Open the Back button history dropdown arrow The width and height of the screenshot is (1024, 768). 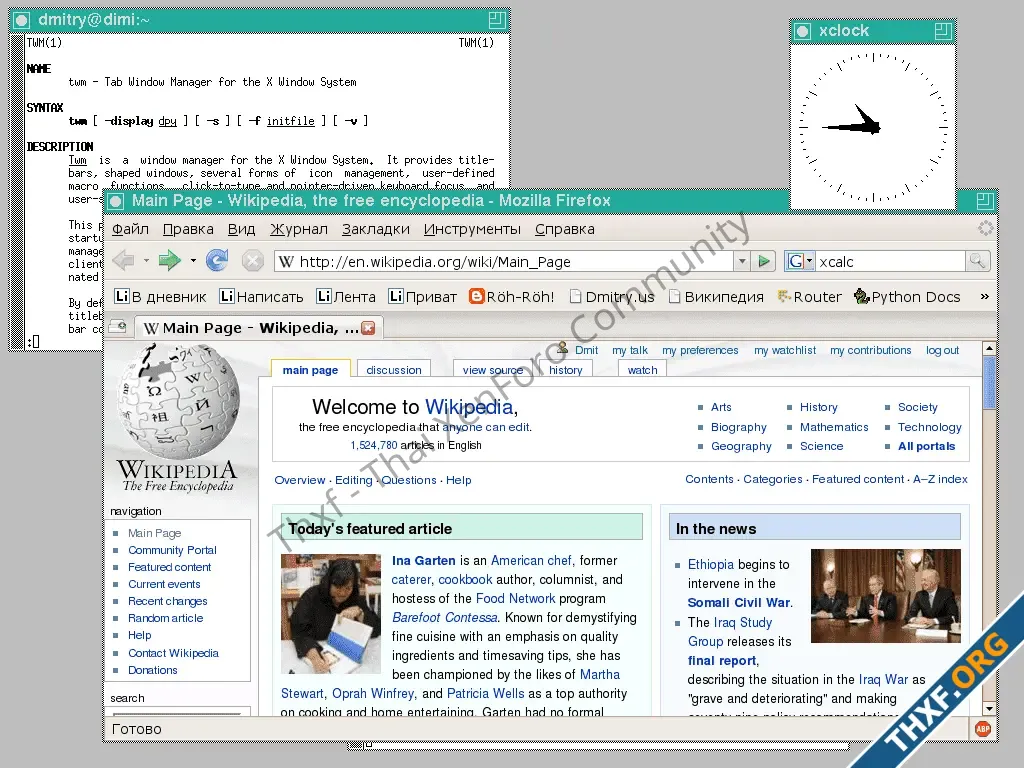coord(146,261)
